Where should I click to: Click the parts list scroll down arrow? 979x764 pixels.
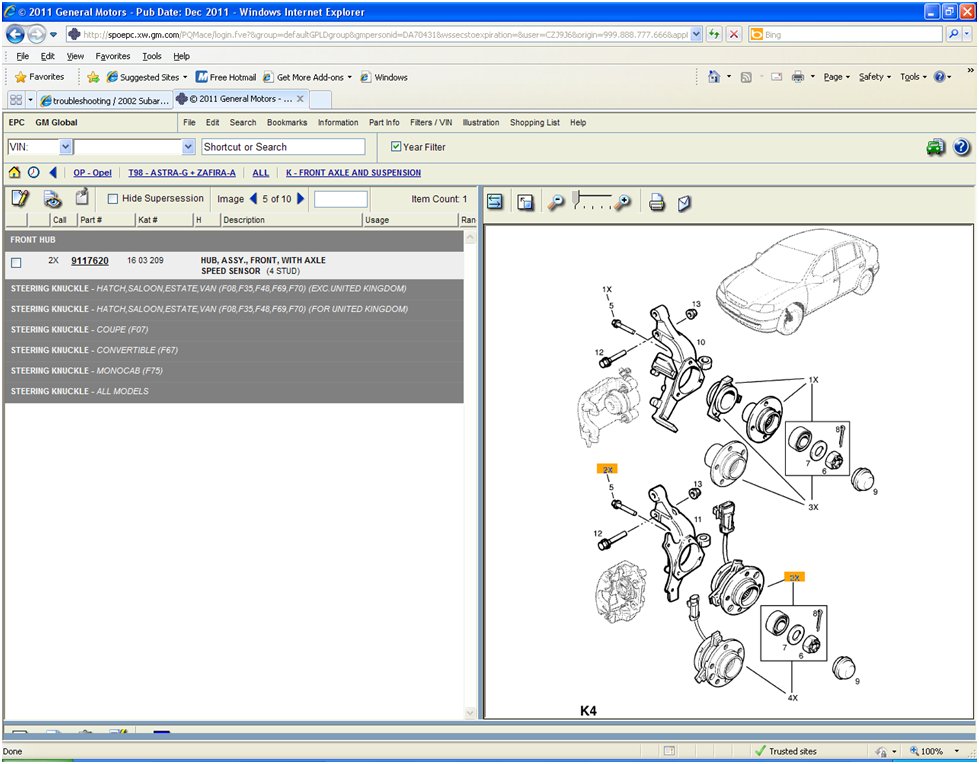(x=470, y=712)
